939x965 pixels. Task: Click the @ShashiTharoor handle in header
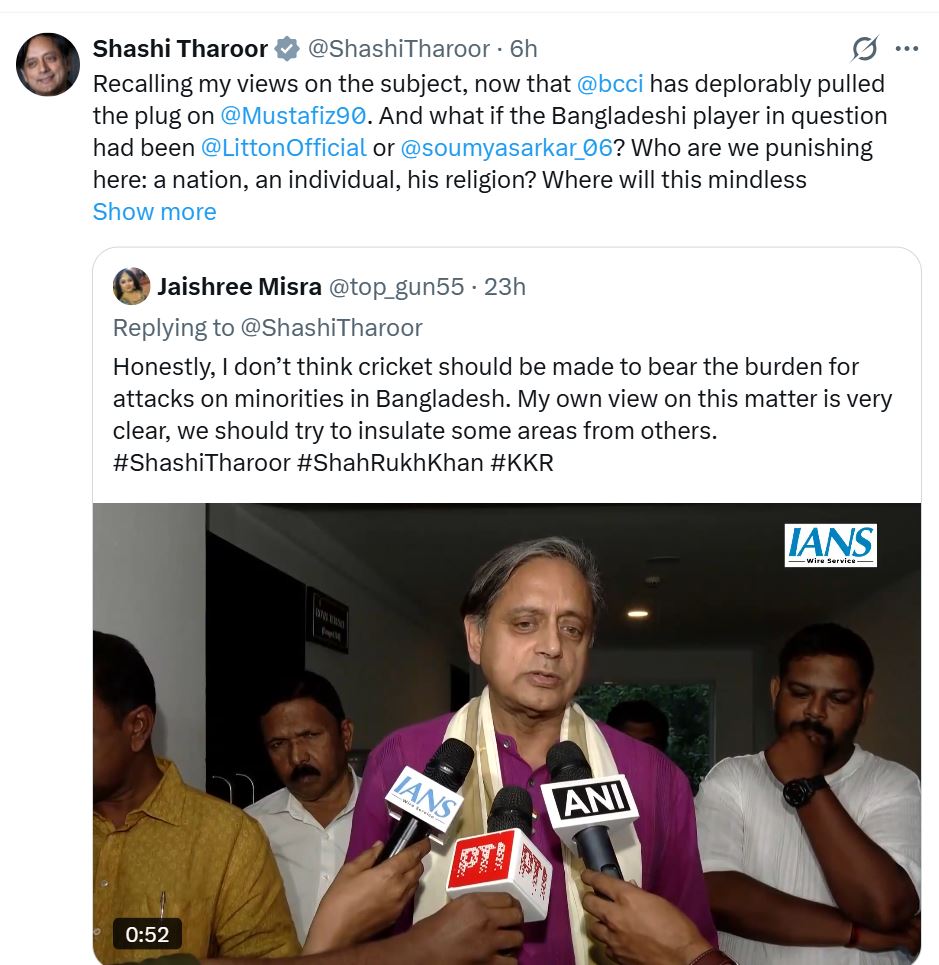(x=399, y=49)
